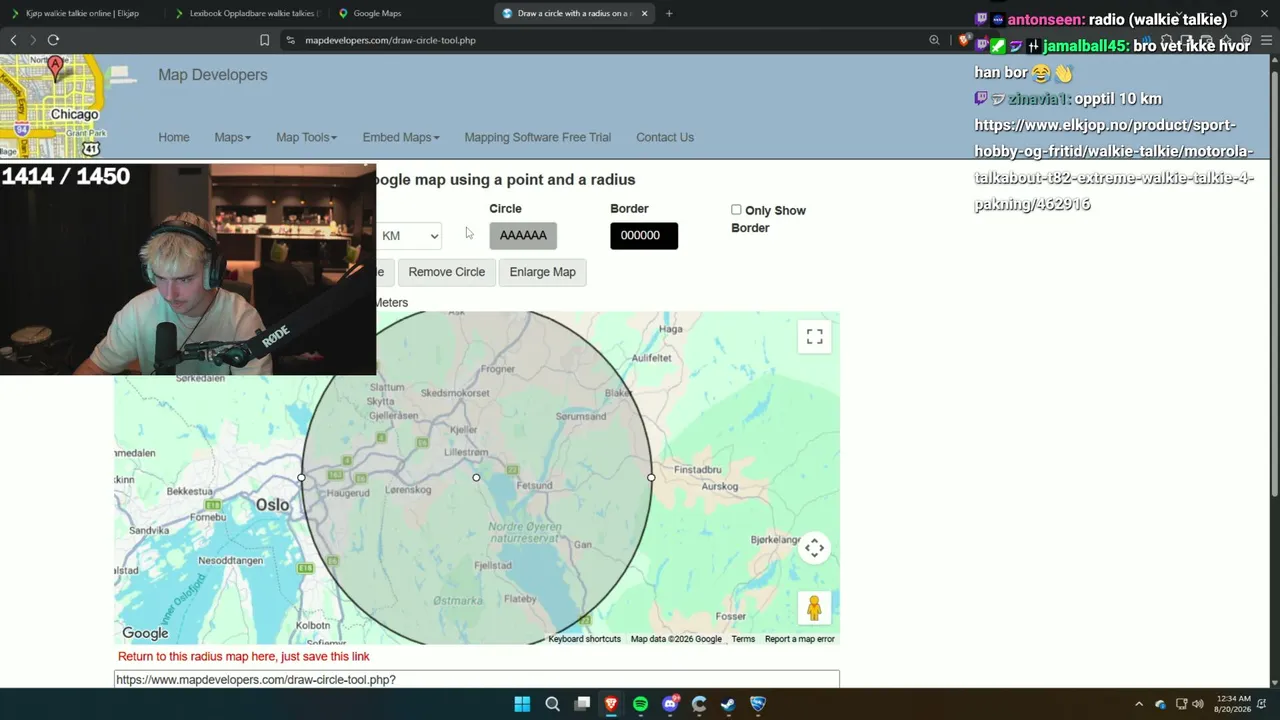Click the Fetsund label on the map

point(534,485)
